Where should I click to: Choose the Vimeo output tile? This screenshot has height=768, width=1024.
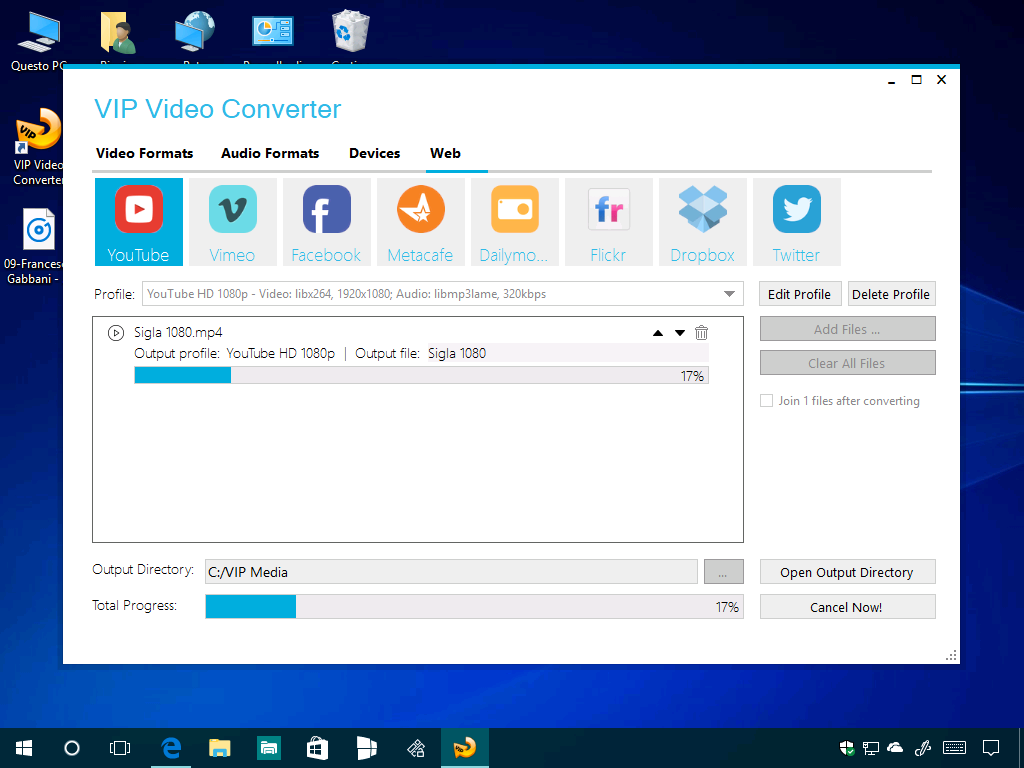(x=232, y=222)
